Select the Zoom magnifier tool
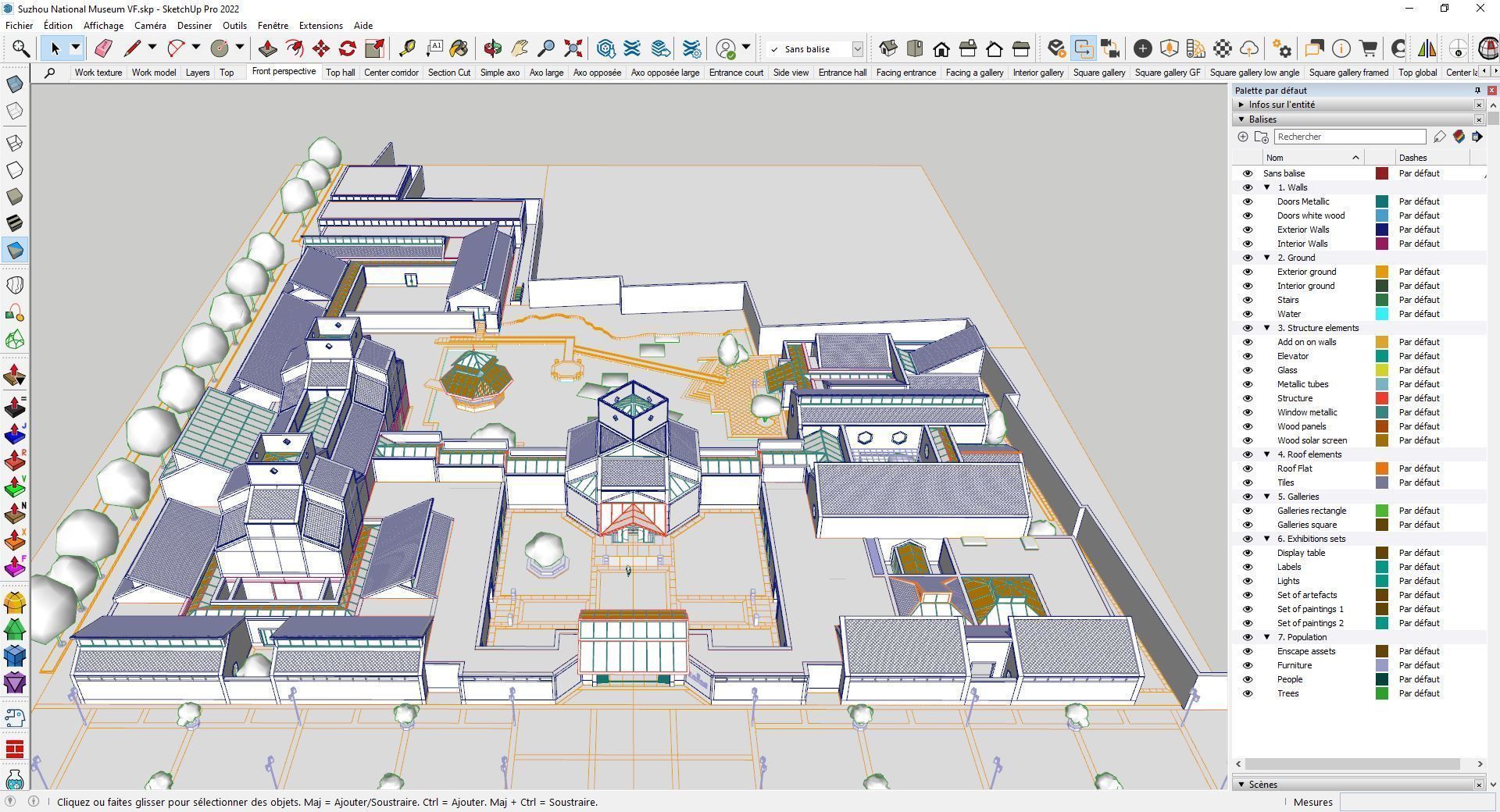 click(546, 48)
